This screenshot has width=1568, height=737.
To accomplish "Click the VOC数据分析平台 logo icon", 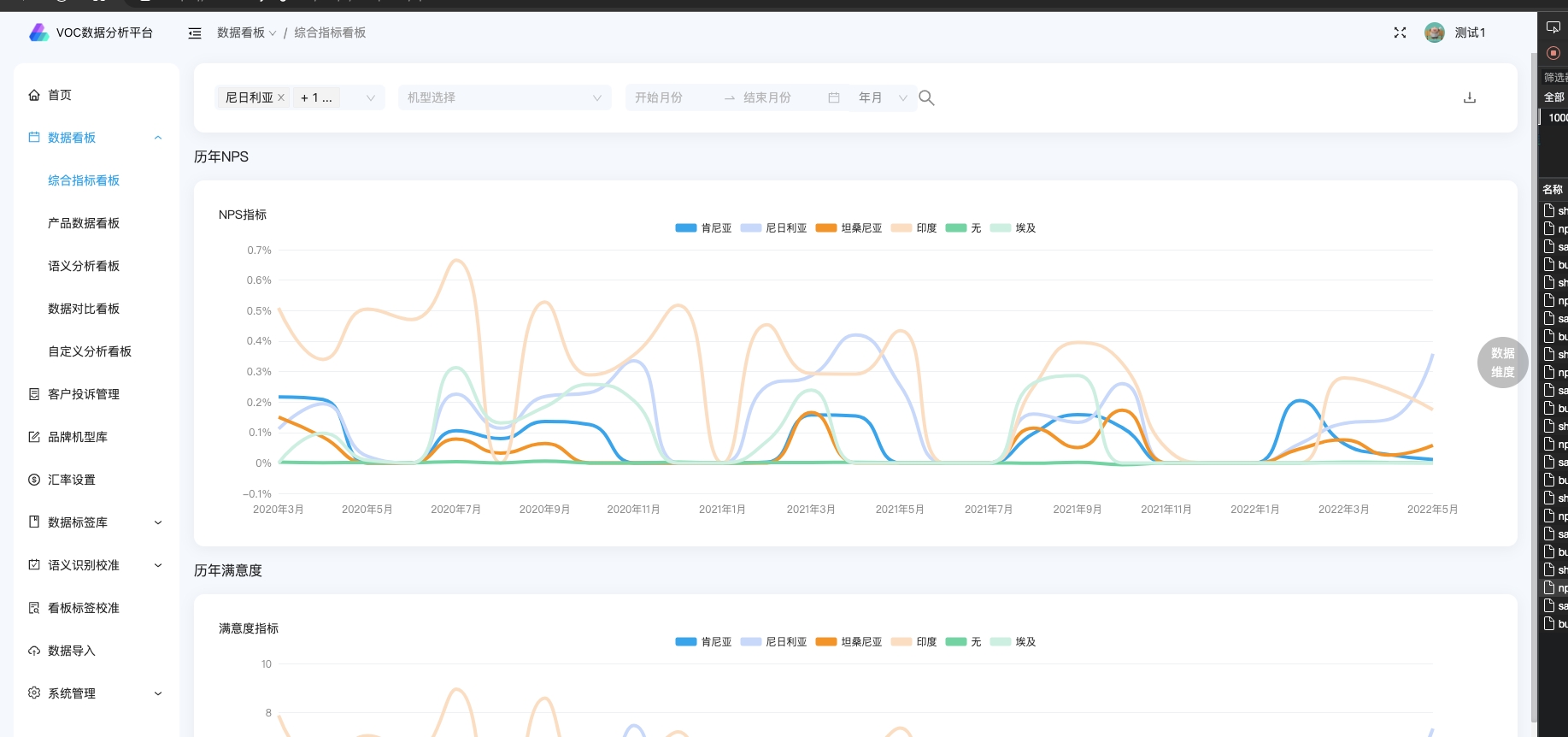I will coord(39,32).
